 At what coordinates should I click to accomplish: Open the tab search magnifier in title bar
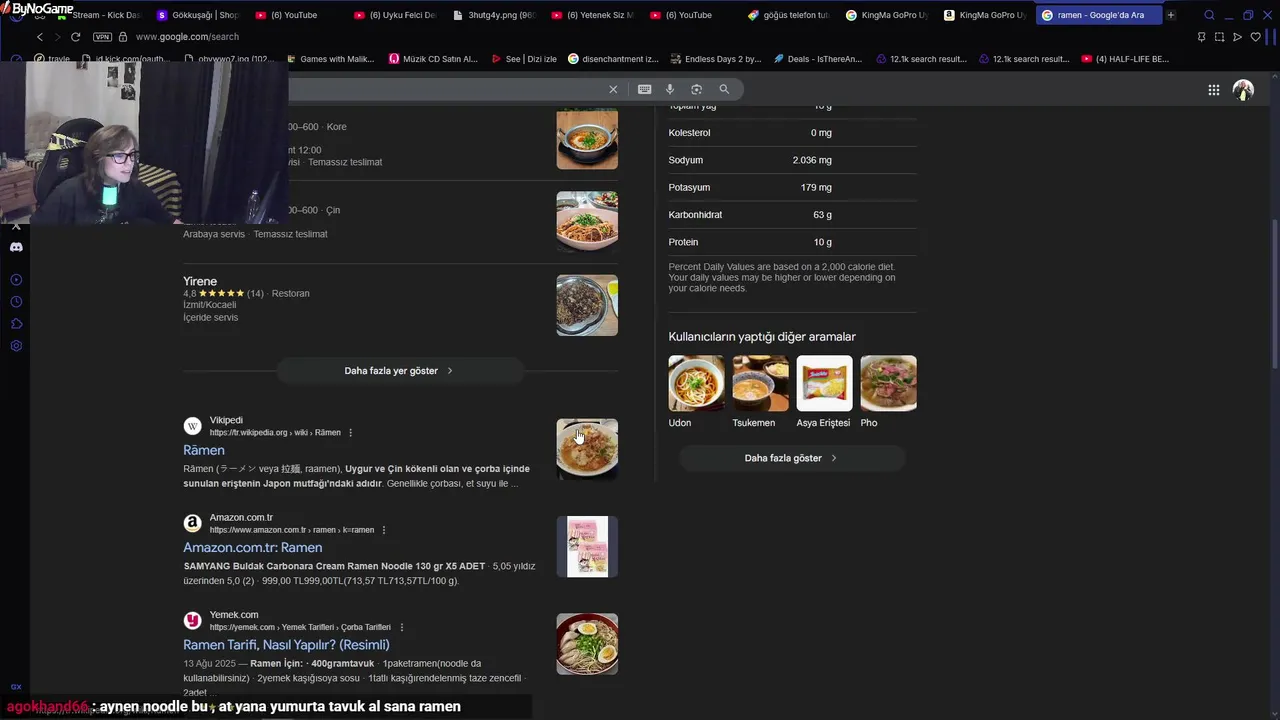1209,15
